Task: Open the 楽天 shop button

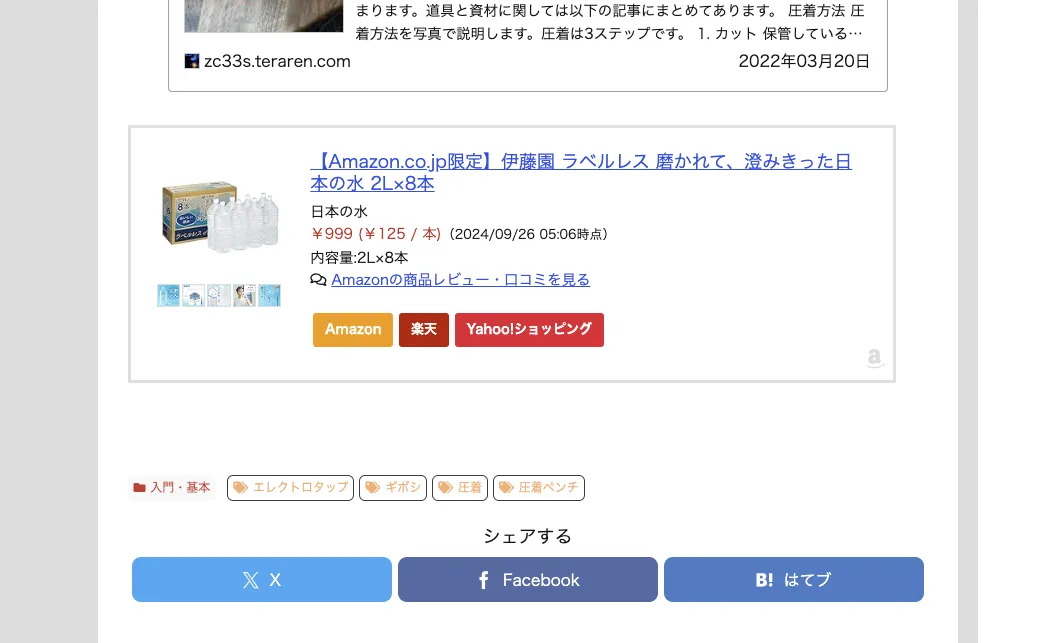Action: (424, 330)
